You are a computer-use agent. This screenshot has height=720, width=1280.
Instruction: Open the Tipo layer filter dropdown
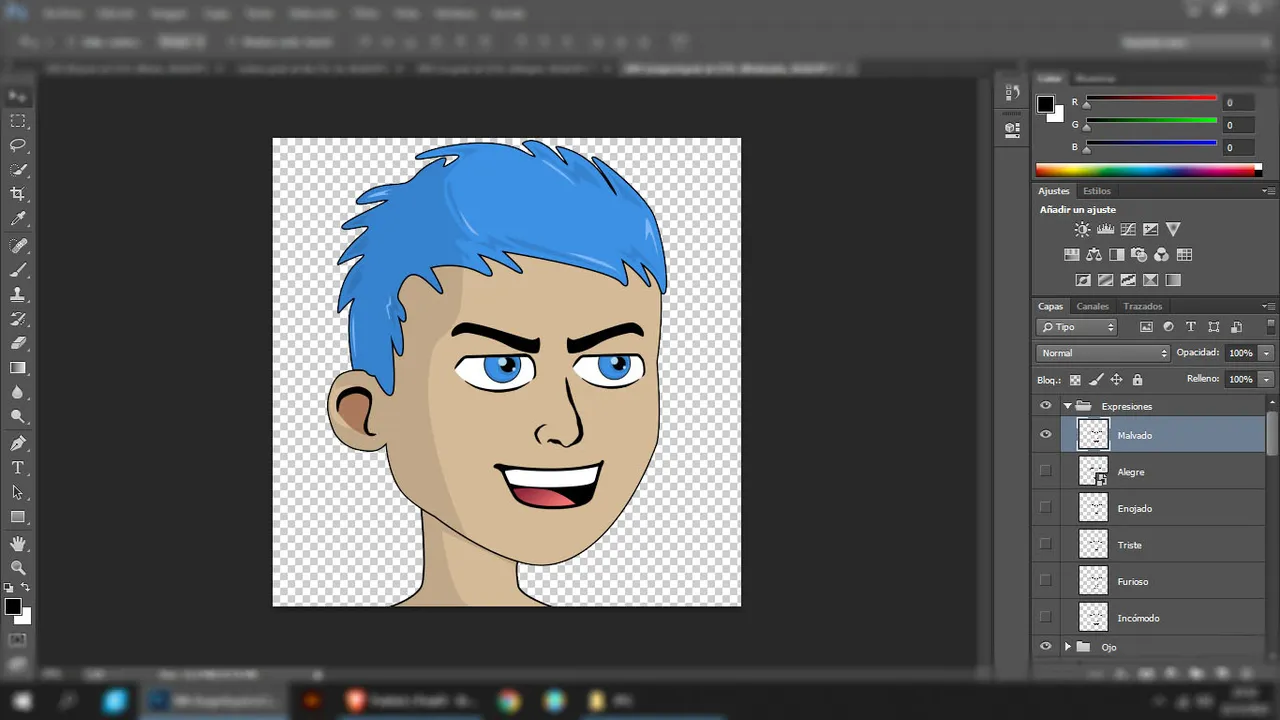(1077, 327)
